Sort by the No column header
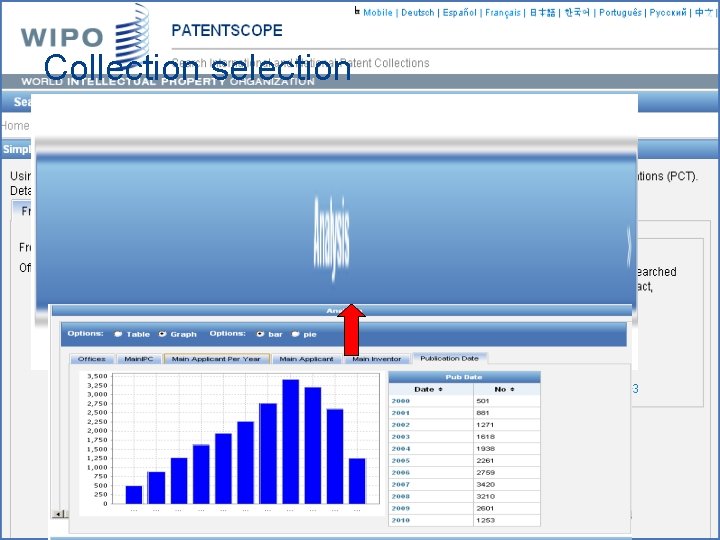Screen dimensions: 720x540 click(x=506, y=389)
